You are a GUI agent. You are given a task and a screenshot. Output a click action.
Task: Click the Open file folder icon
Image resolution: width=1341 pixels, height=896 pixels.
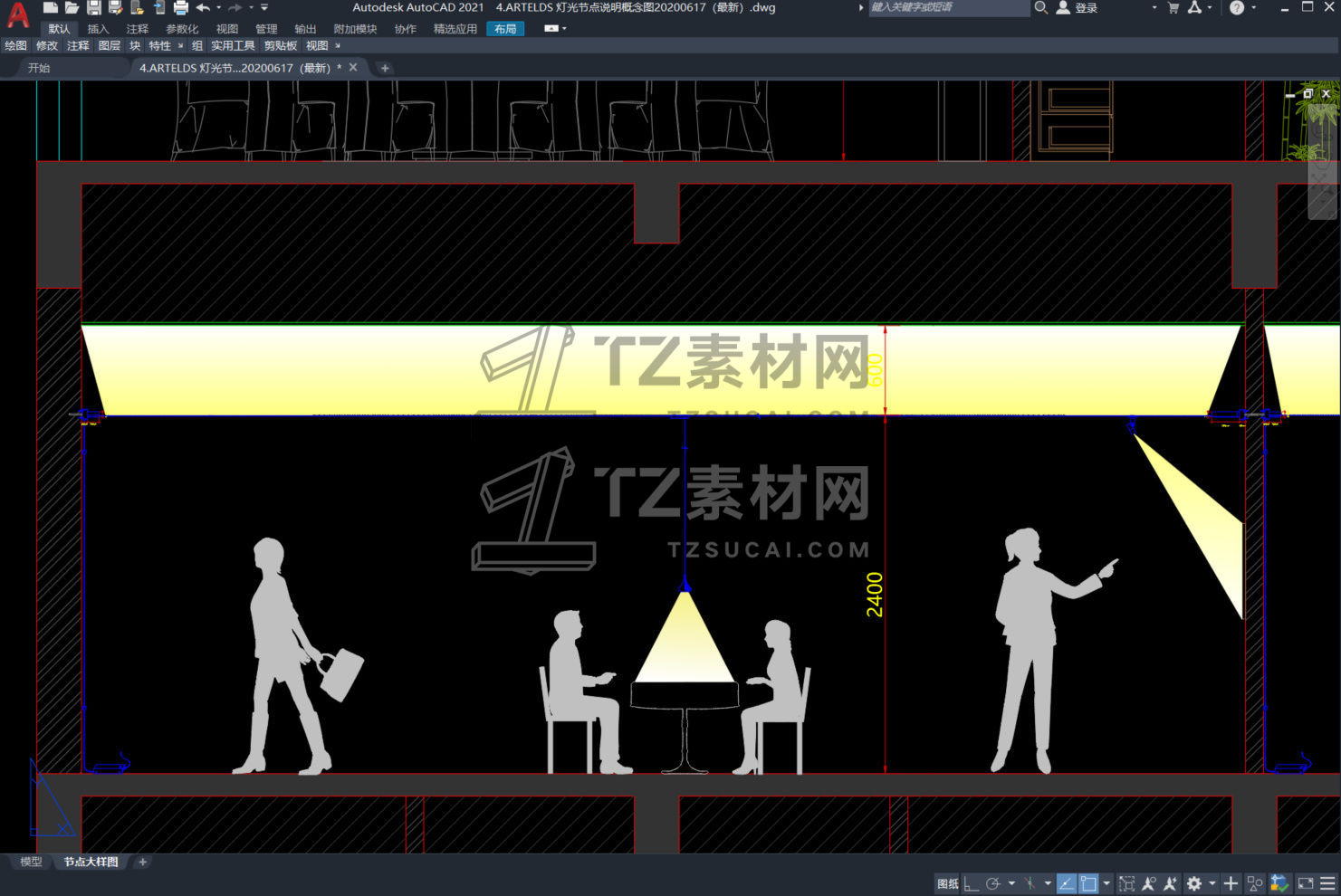point(72,8)
